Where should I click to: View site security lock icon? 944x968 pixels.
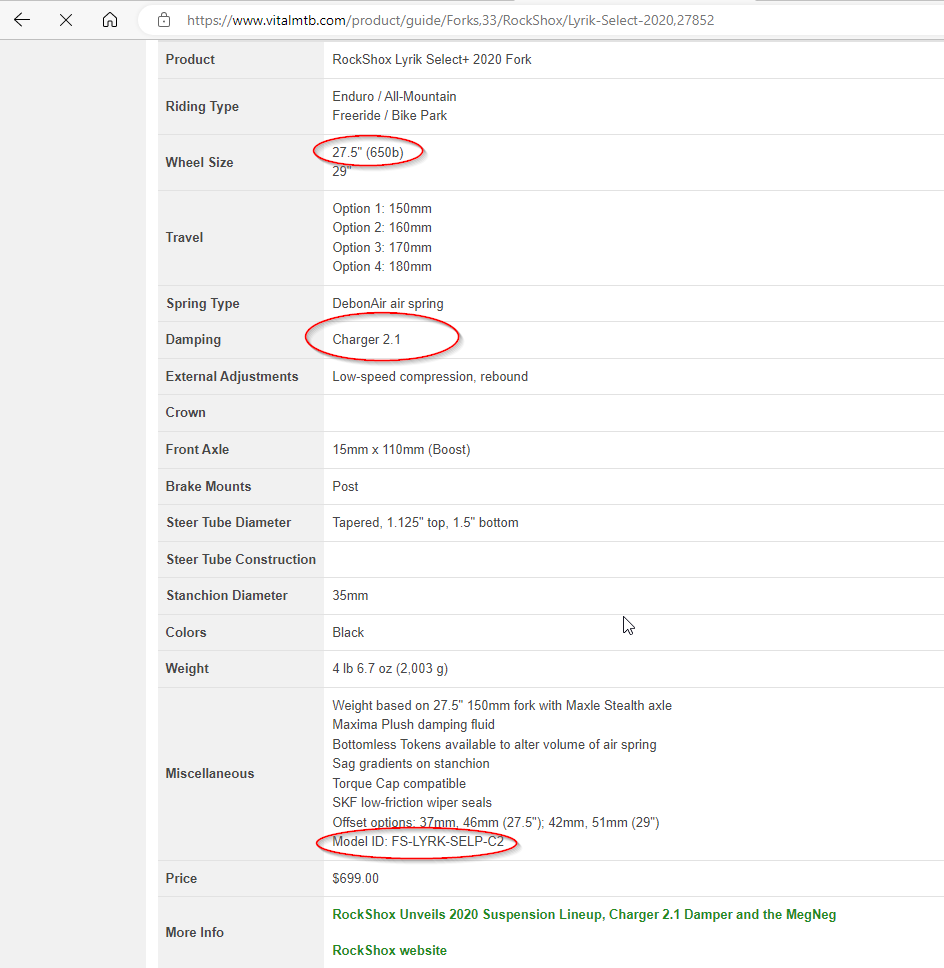[x=164, y=20]
